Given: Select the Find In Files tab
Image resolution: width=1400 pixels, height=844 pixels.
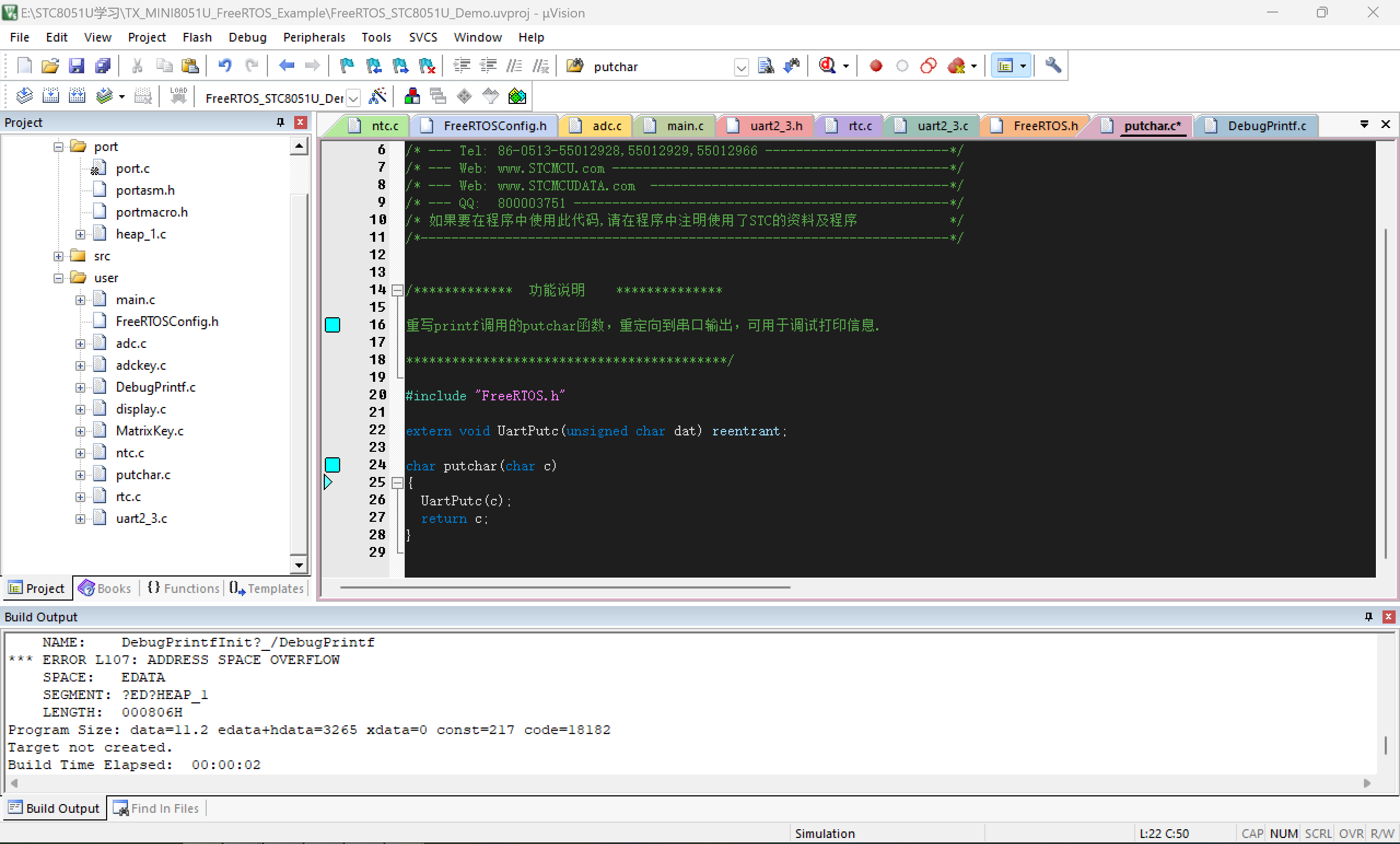Looking at the screenshot, I should click(x=156, y=808).
